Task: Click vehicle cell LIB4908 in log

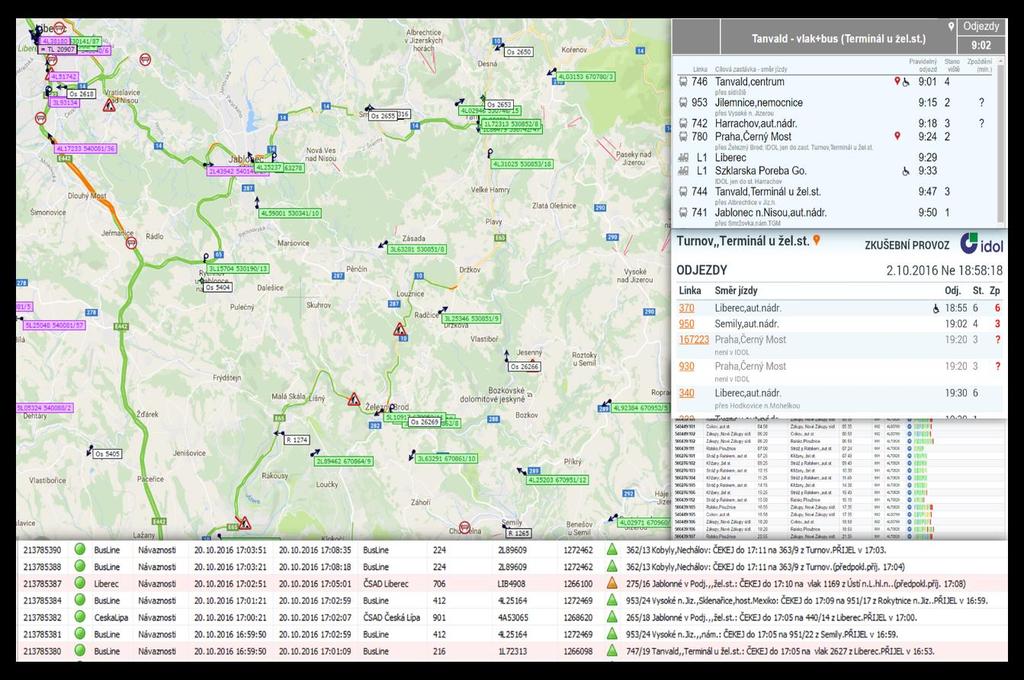Action: [513, 583]
